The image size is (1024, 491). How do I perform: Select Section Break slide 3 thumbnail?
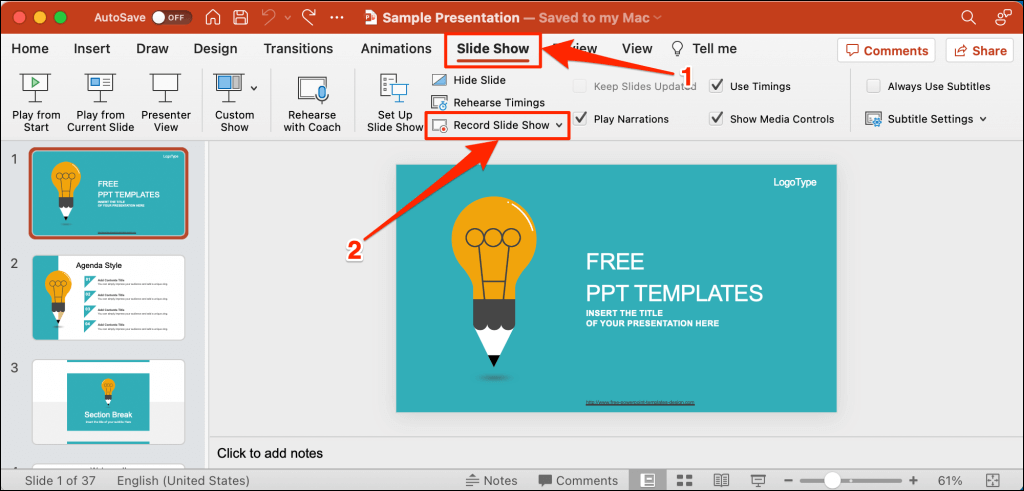108,402
